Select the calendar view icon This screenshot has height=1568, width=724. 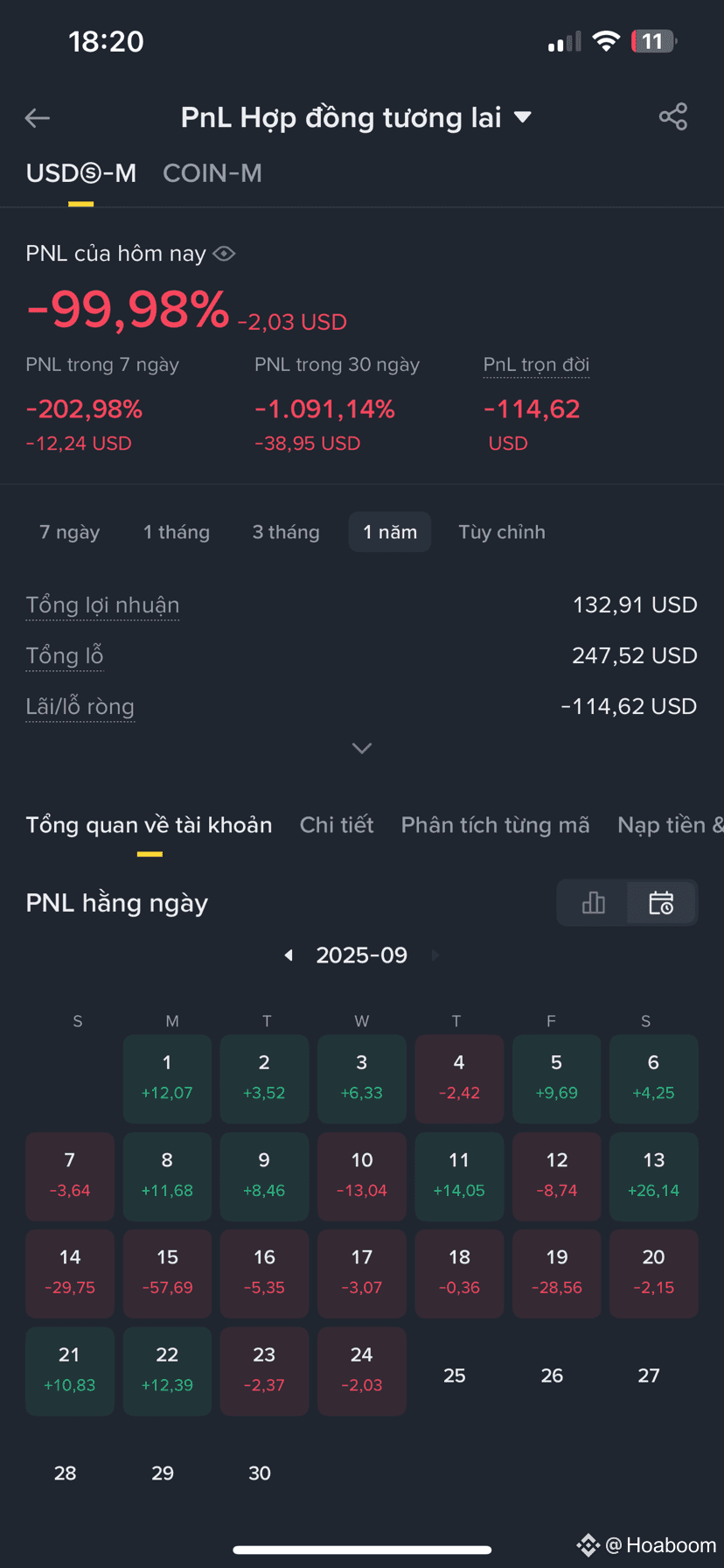point(661,902)
